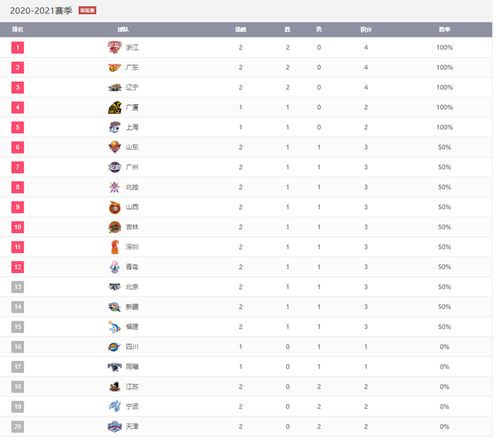Click the Tianjin (天津) team logo
This screenshot has height=443, width=499.
point(115,427)
